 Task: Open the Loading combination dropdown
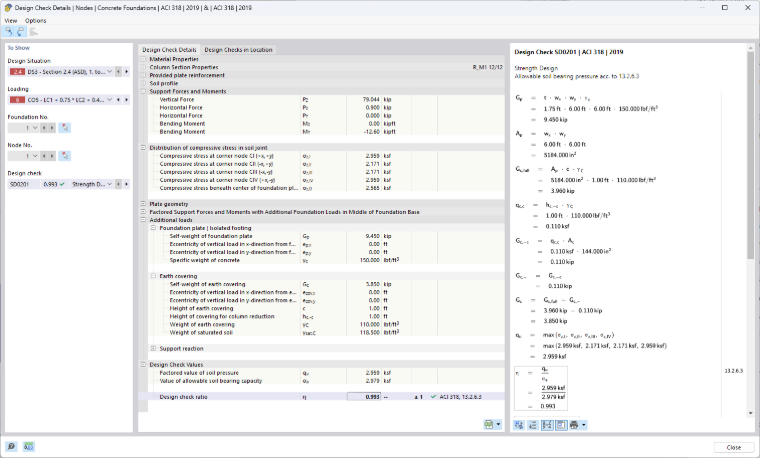point(110,100)
